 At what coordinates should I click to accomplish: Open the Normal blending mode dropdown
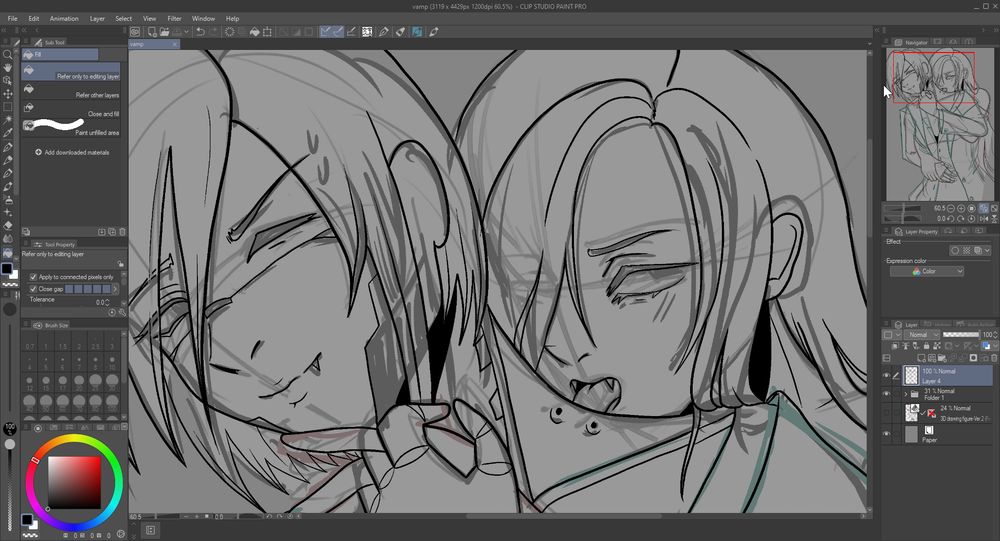[x=922, y=335]
